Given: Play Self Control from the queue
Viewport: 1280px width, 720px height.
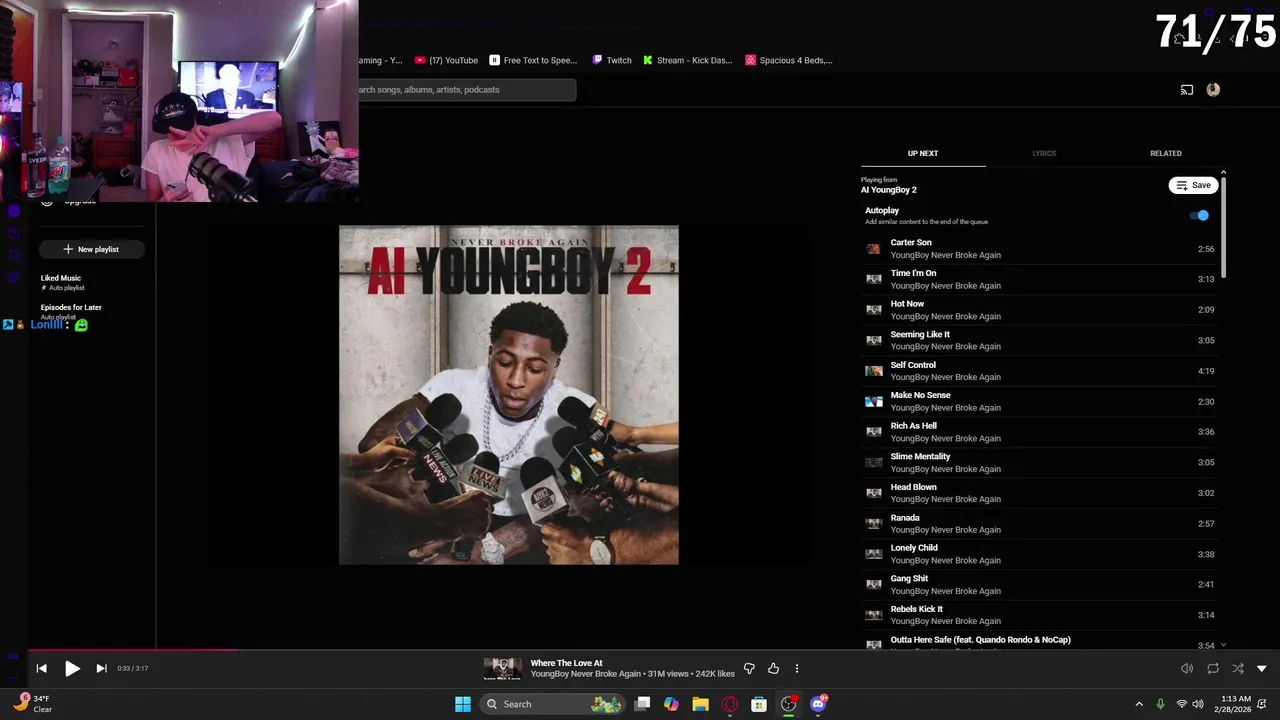Looking at the screenshot, I should click(1040, 371).
